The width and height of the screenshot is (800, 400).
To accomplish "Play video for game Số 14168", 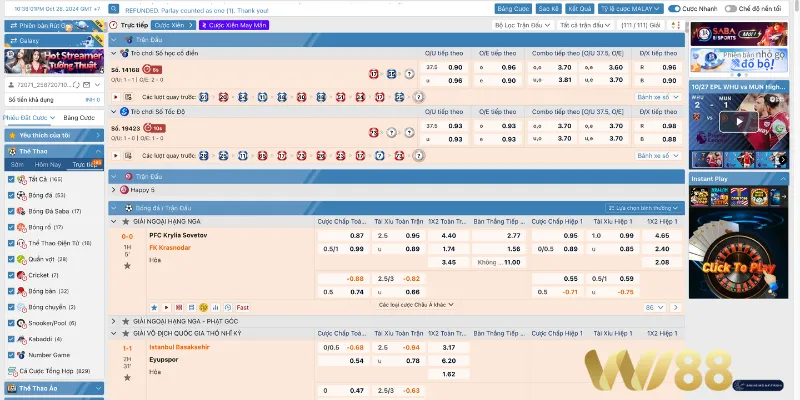I will point(116,97).
